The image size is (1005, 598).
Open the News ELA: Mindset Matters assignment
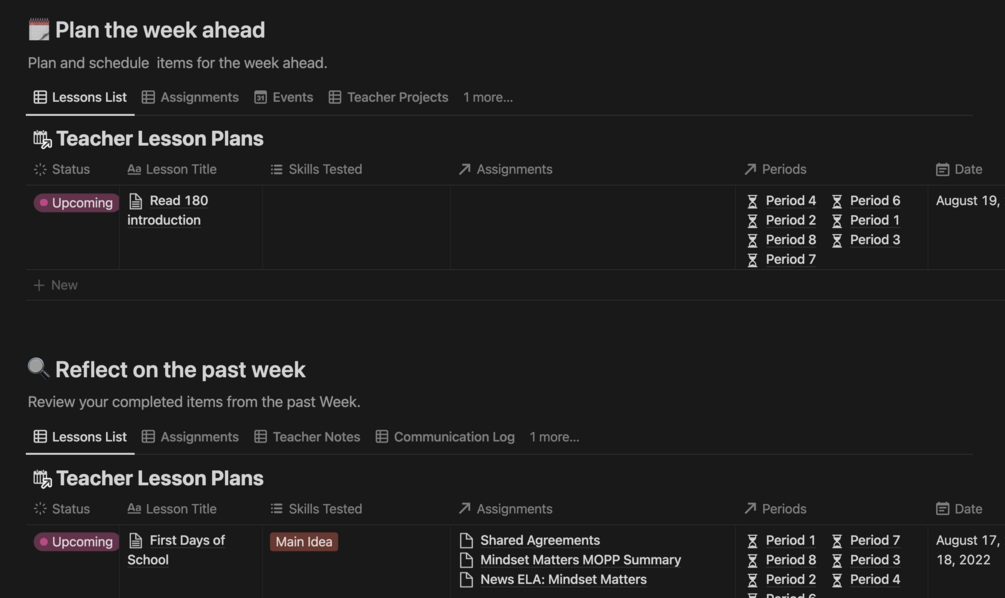click(x=563, y=579)
